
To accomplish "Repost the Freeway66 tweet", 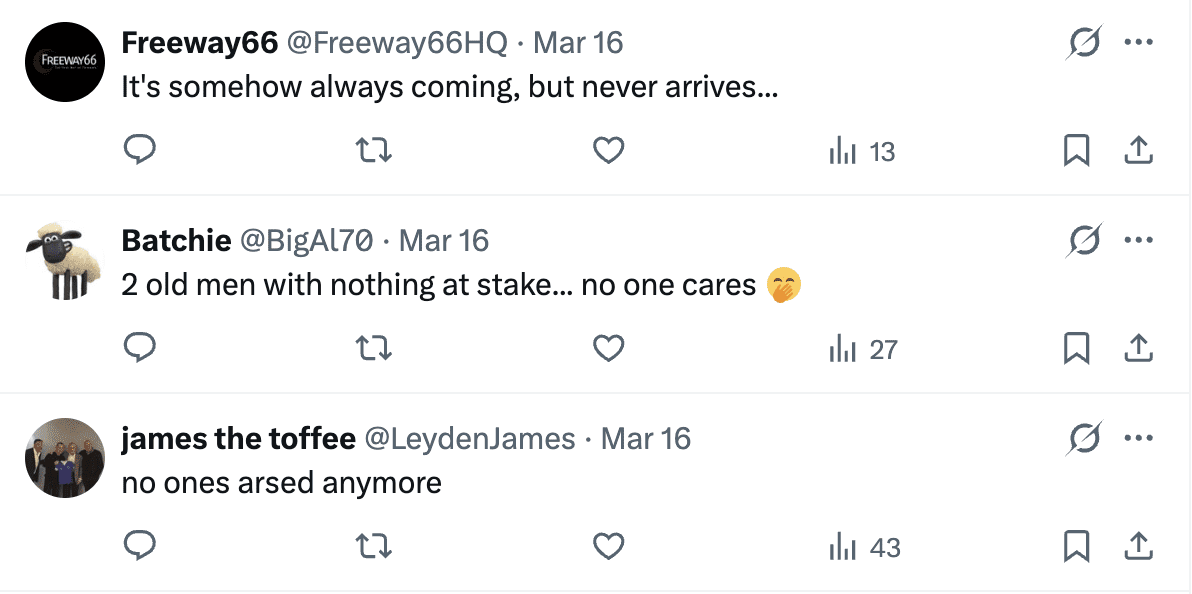I will 374,151.
